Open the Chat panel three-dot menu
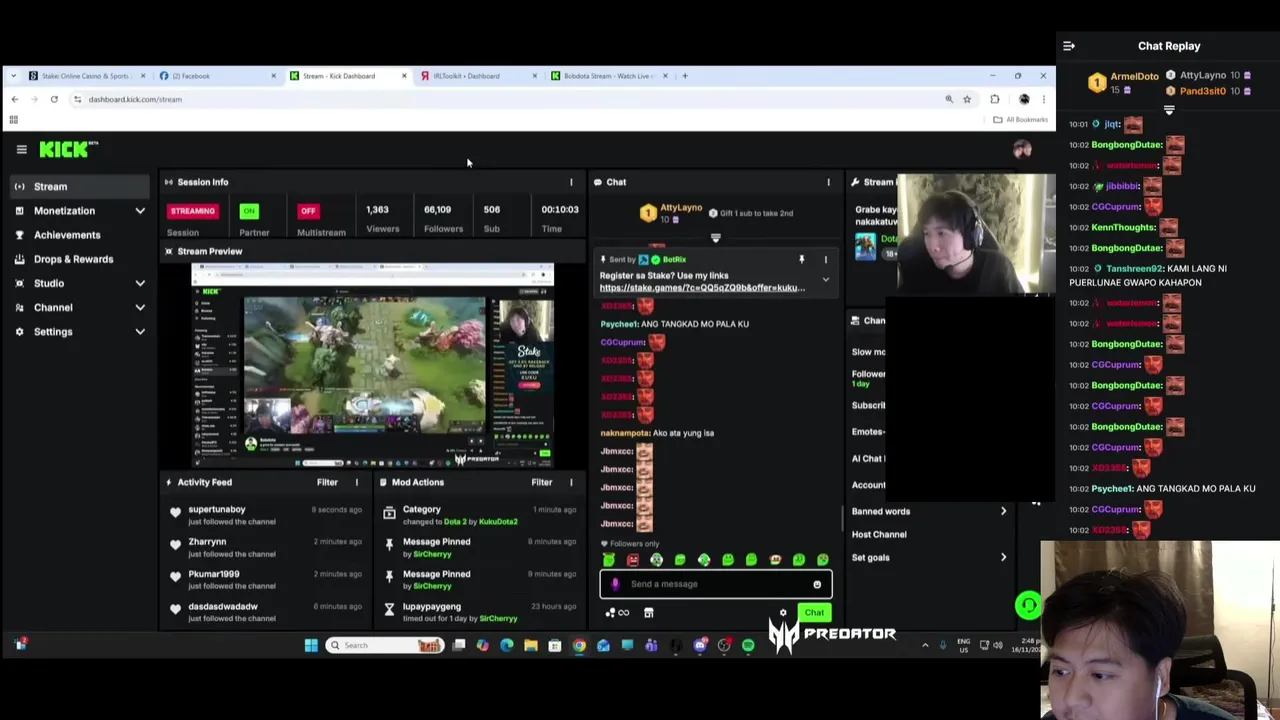This screenshot has width=1280, height=720. click(828, 182)
